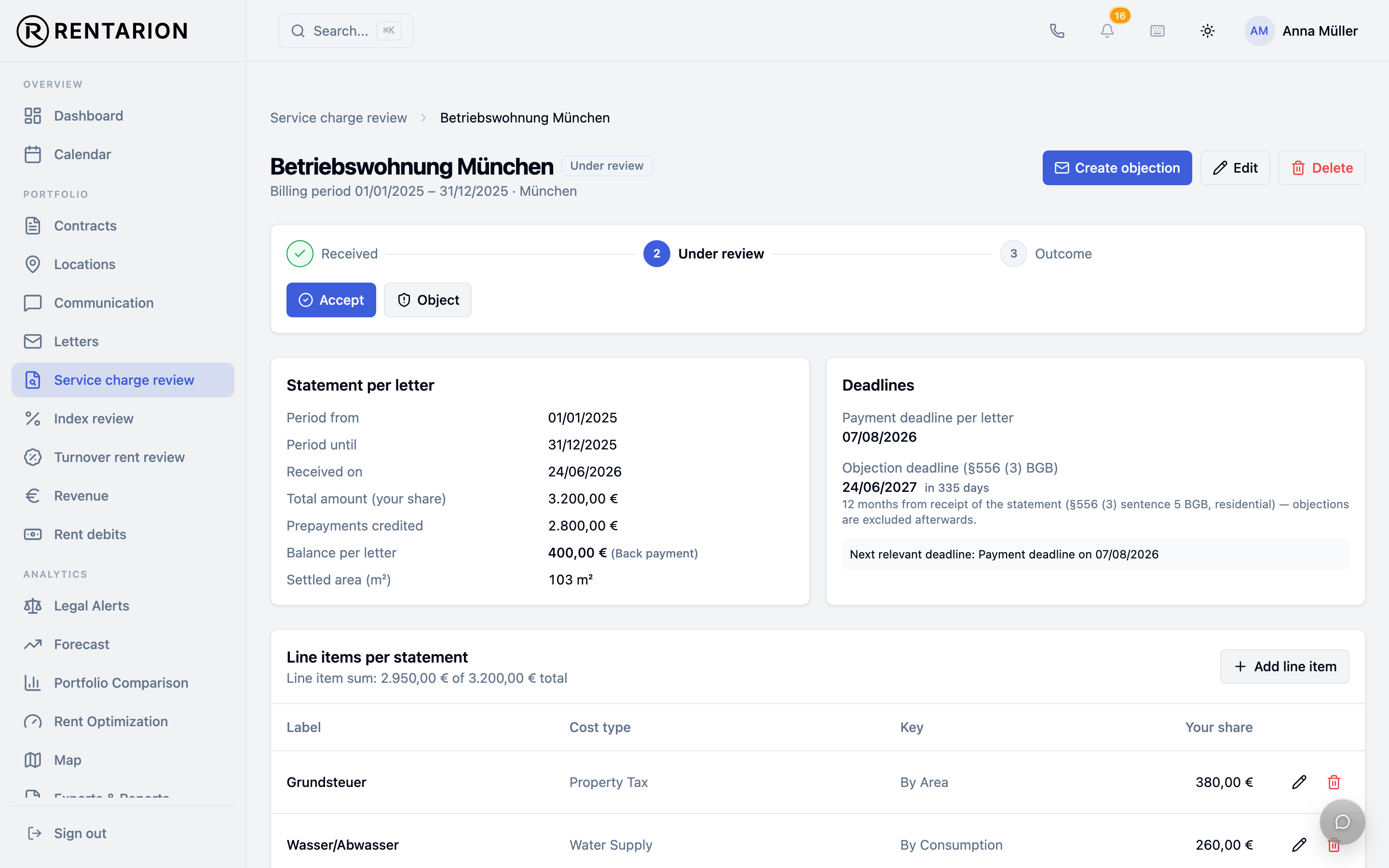Focus the Search field
Screen dimensions: 1389x868
pyautogui.click(x=345, y=31)
